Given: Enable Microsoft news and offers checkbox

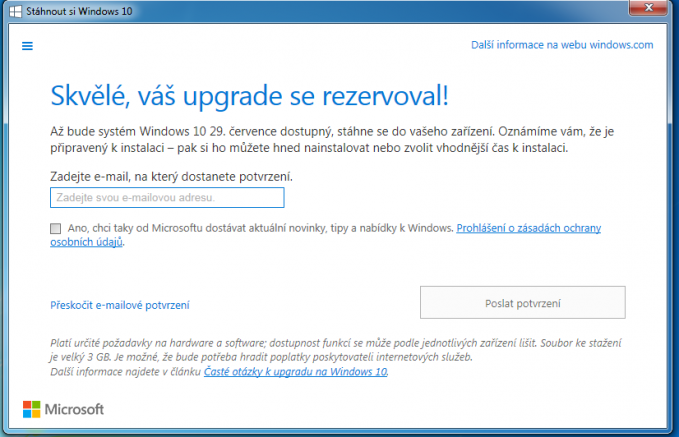Looking at the screenshot, I should [55, 228].
